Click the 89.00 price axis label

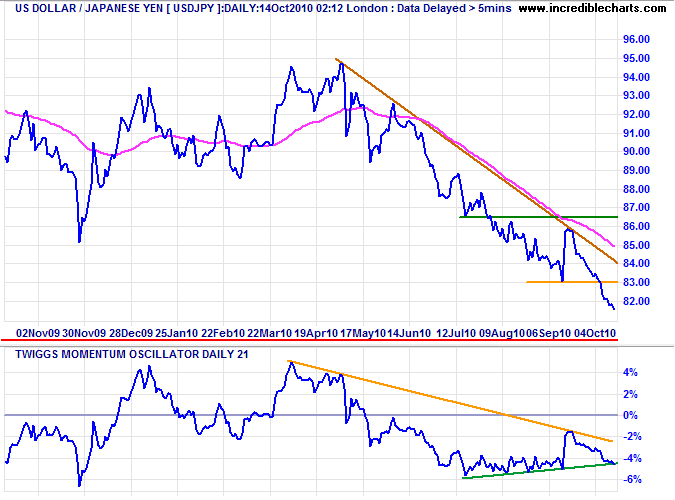click(x=636, y=170)
